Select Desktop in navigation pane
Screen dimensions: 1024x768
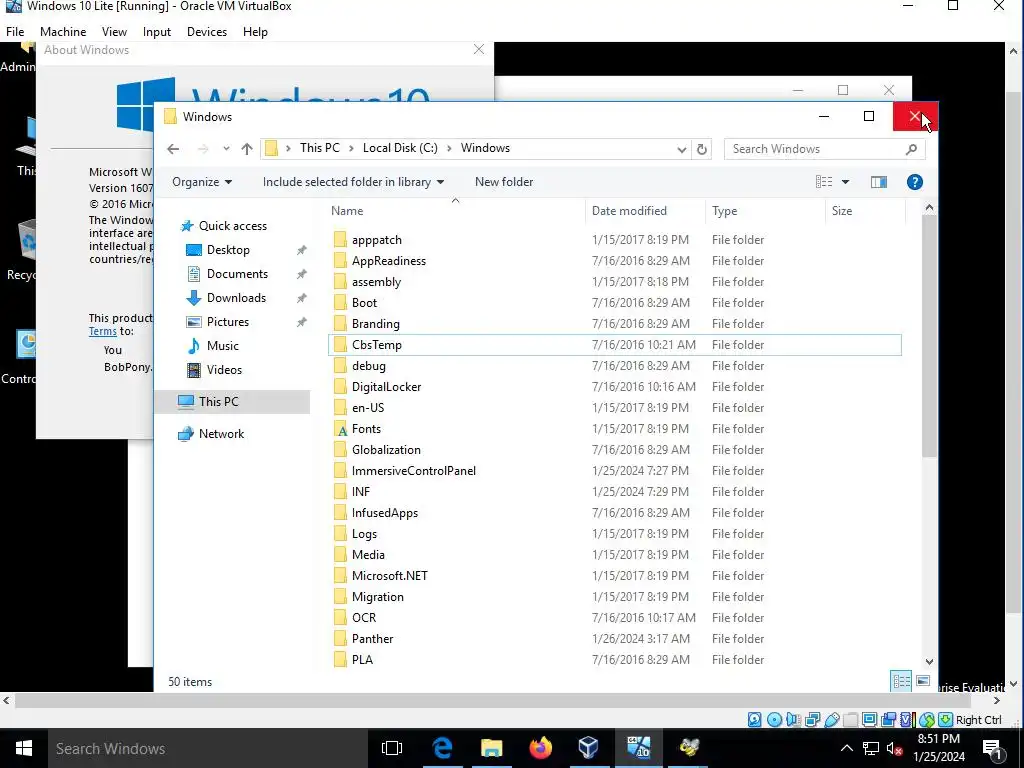(228, 250)
